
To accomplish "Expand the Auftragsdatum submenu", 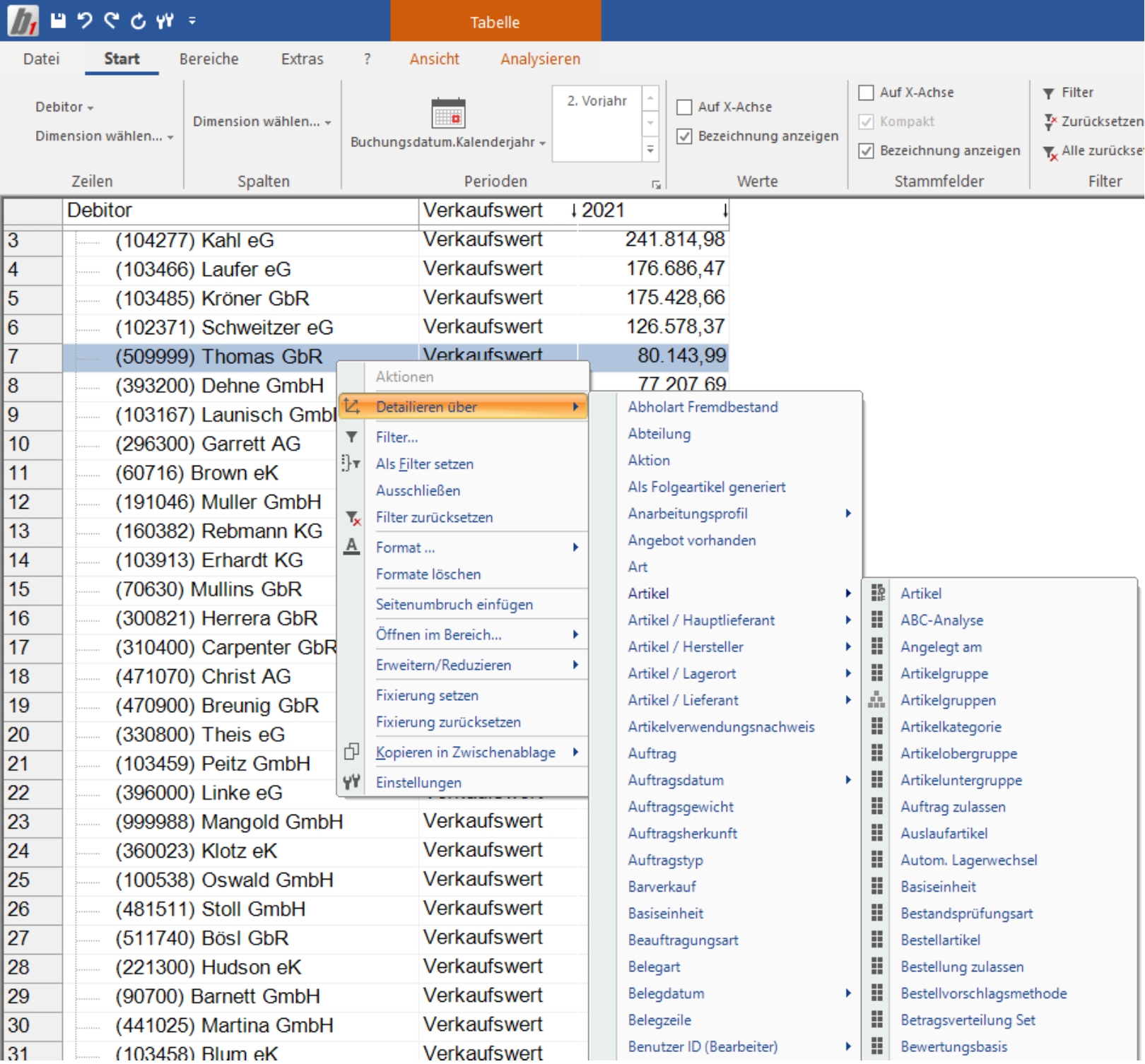I will 739,781.
